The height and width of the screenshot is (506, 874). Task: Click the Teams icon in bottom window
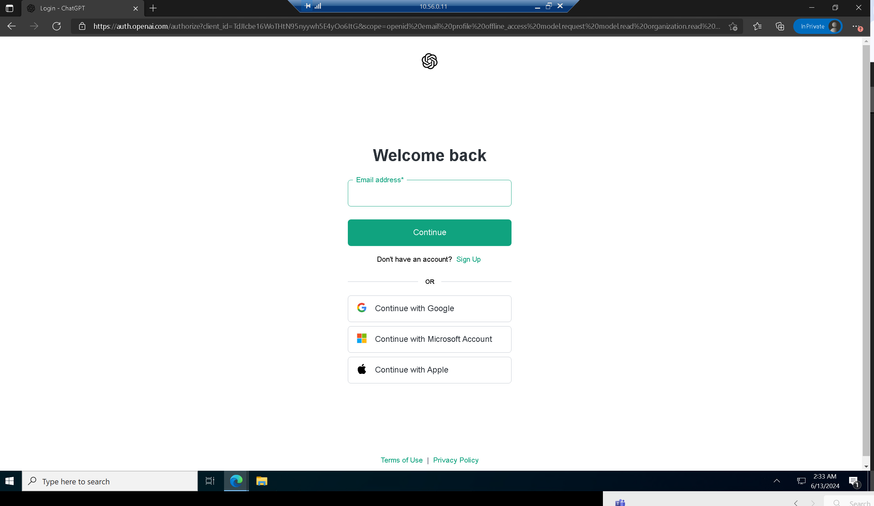(620, 502)
